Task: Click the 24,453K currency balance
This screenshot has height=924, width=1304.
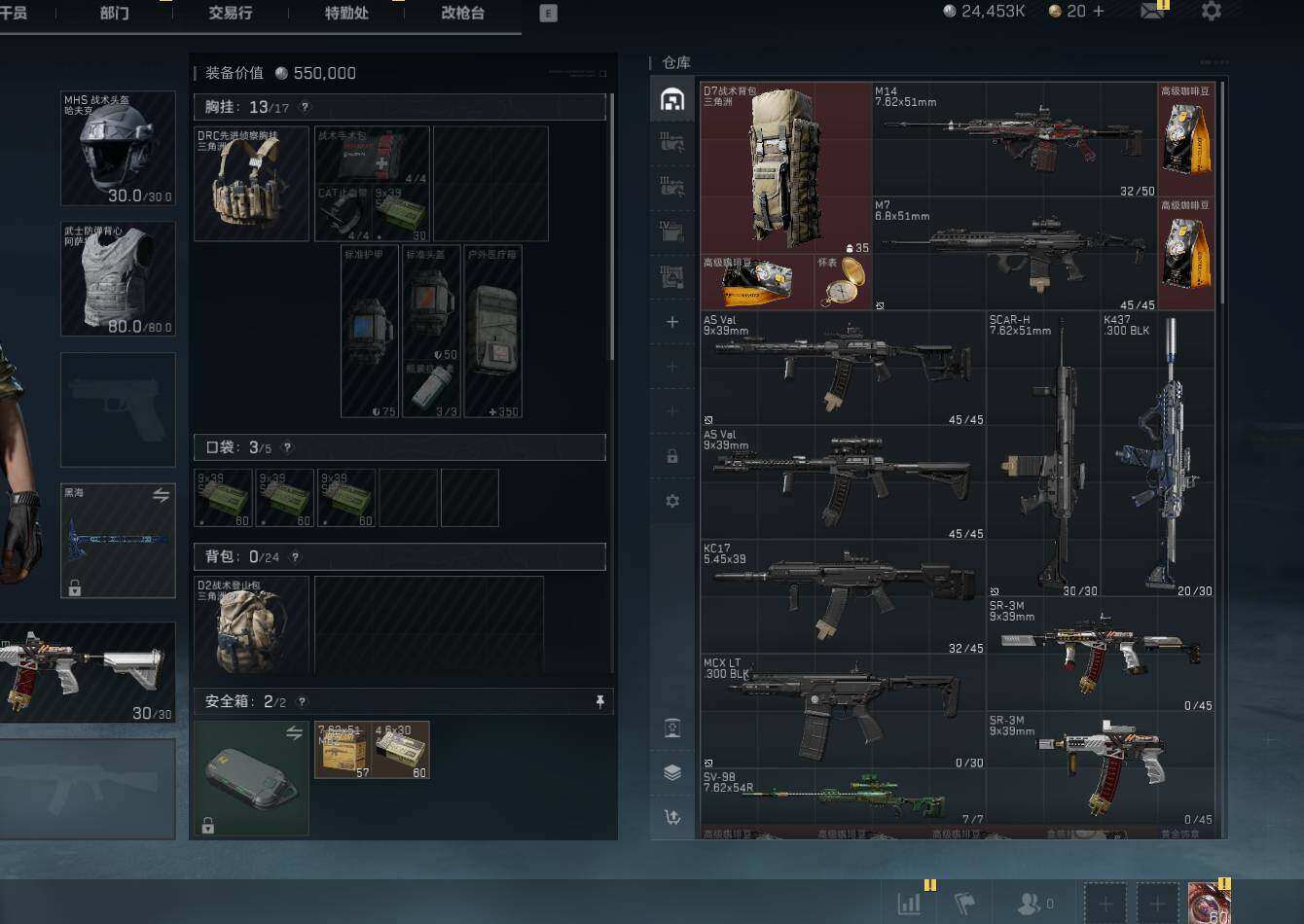Action: click(984, 11)
